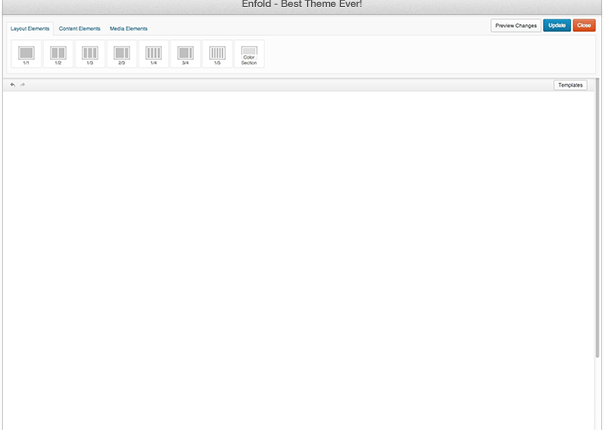Viewport: 604px width, 430px height.
Task: Insert the 2/3 column element
Action: 122,54
